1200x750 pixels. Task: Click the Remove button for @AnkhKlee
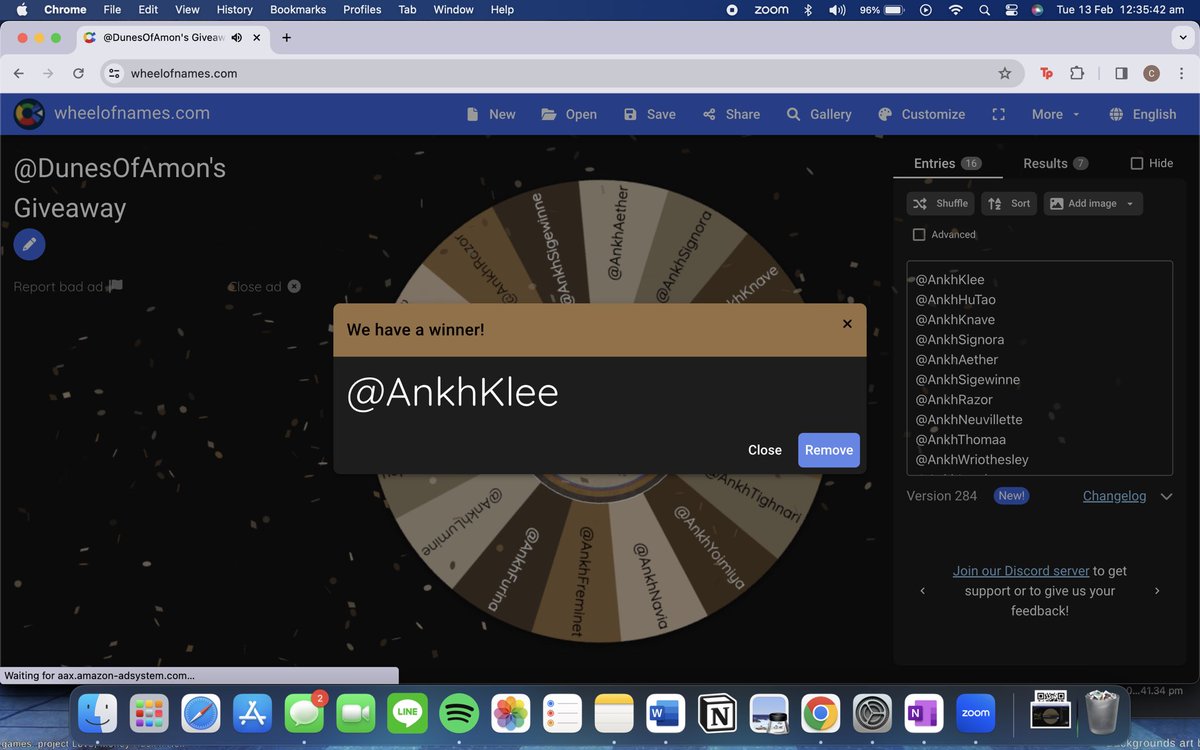(829, 450)
